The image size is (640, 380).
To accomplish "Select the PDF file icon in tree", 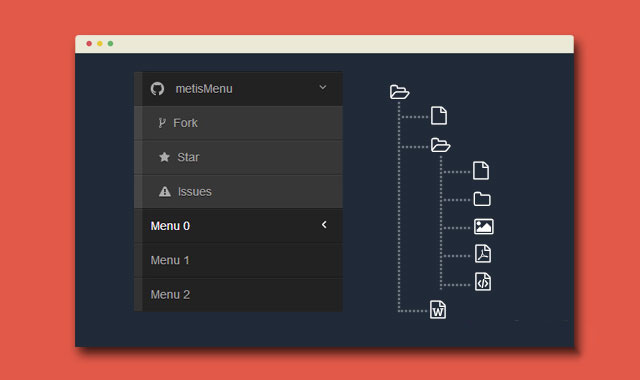I will [483, 253].
